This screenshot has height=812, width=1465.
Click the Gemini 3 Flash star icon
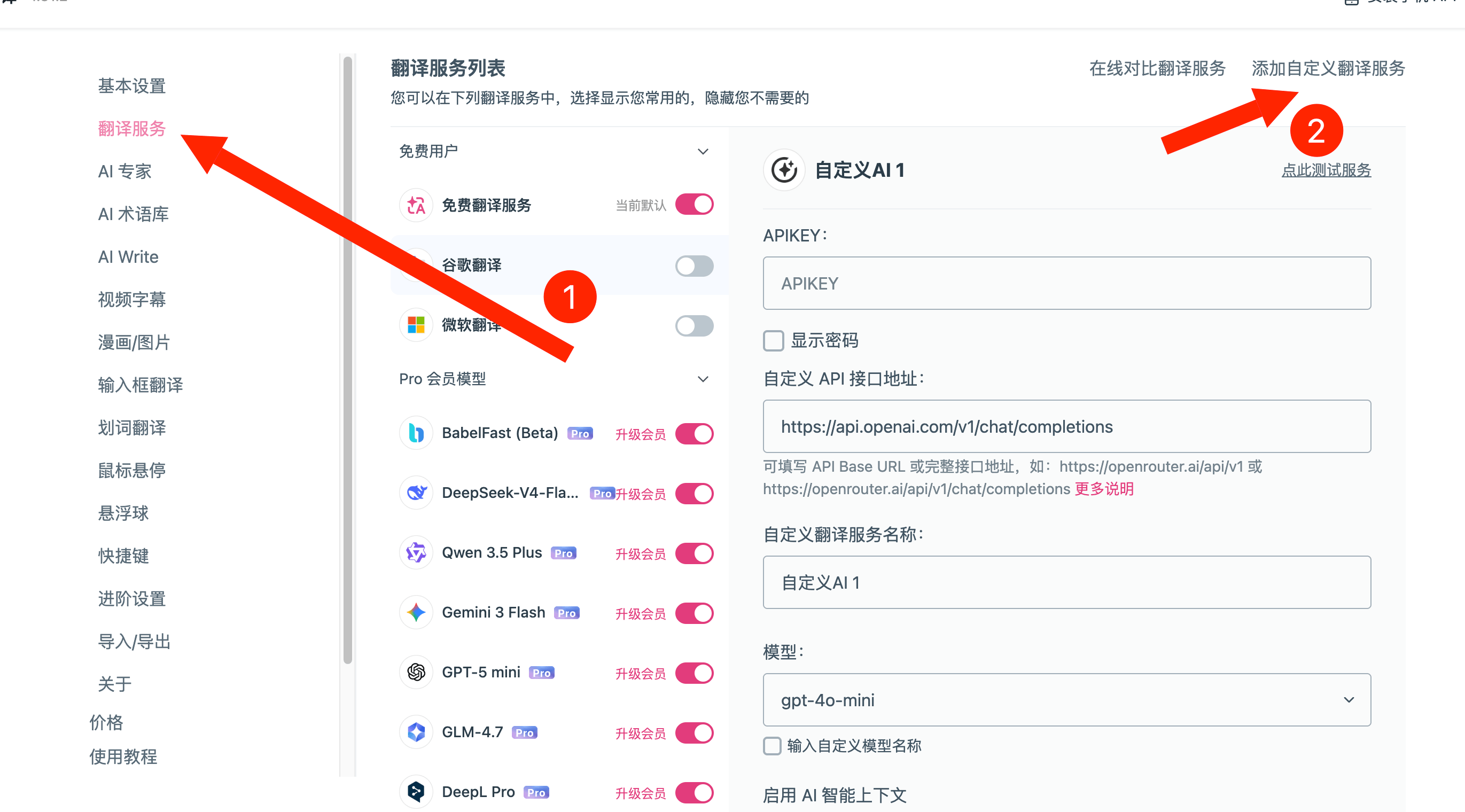point(416,612)
